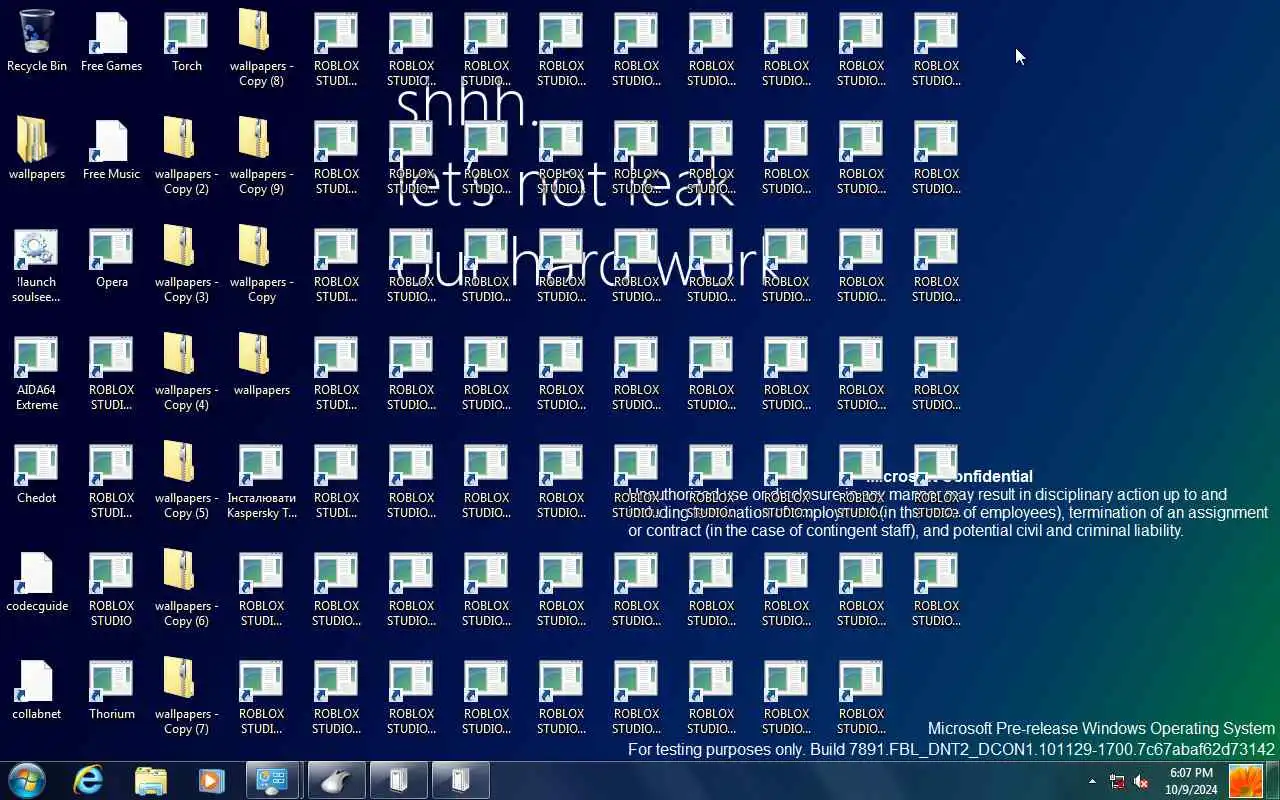Screen dimensions: 1280x800
Task: Select the fully labeled ROBLOX STUDIO shortcut
Action: coord(111,588)
